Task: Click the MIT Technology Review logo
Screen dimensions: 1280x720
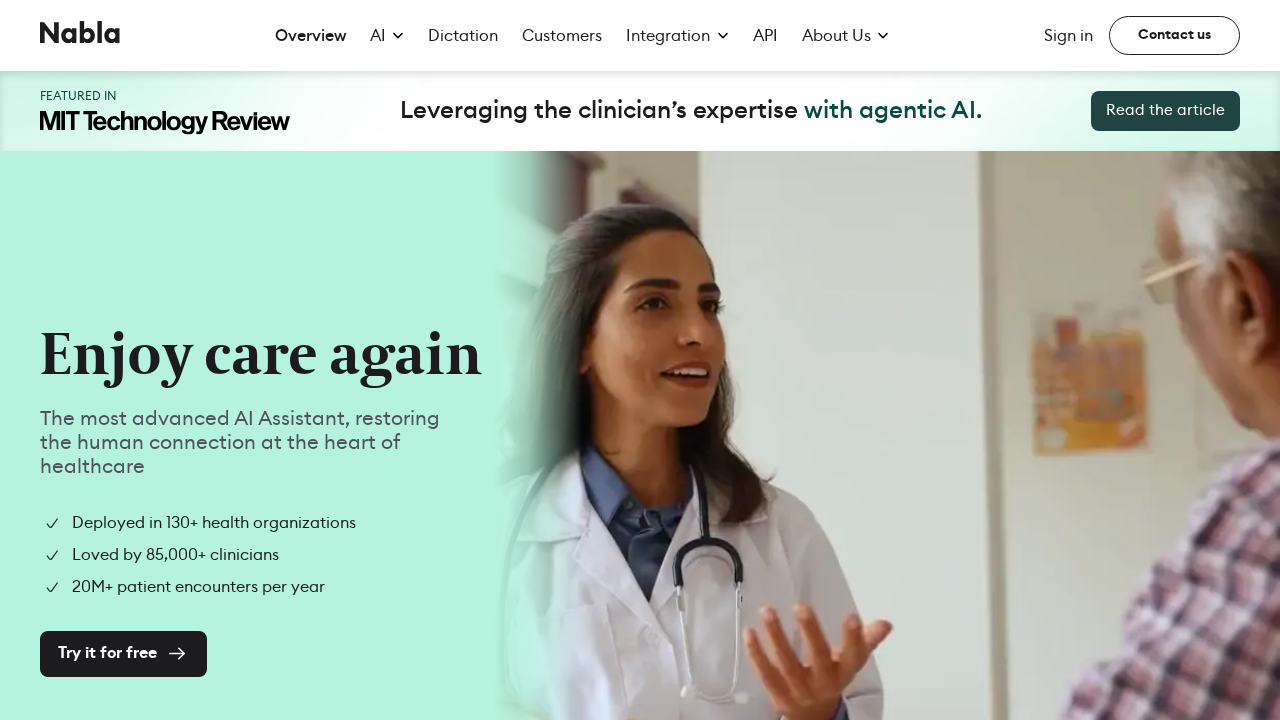Action: [x=165, y=122]
